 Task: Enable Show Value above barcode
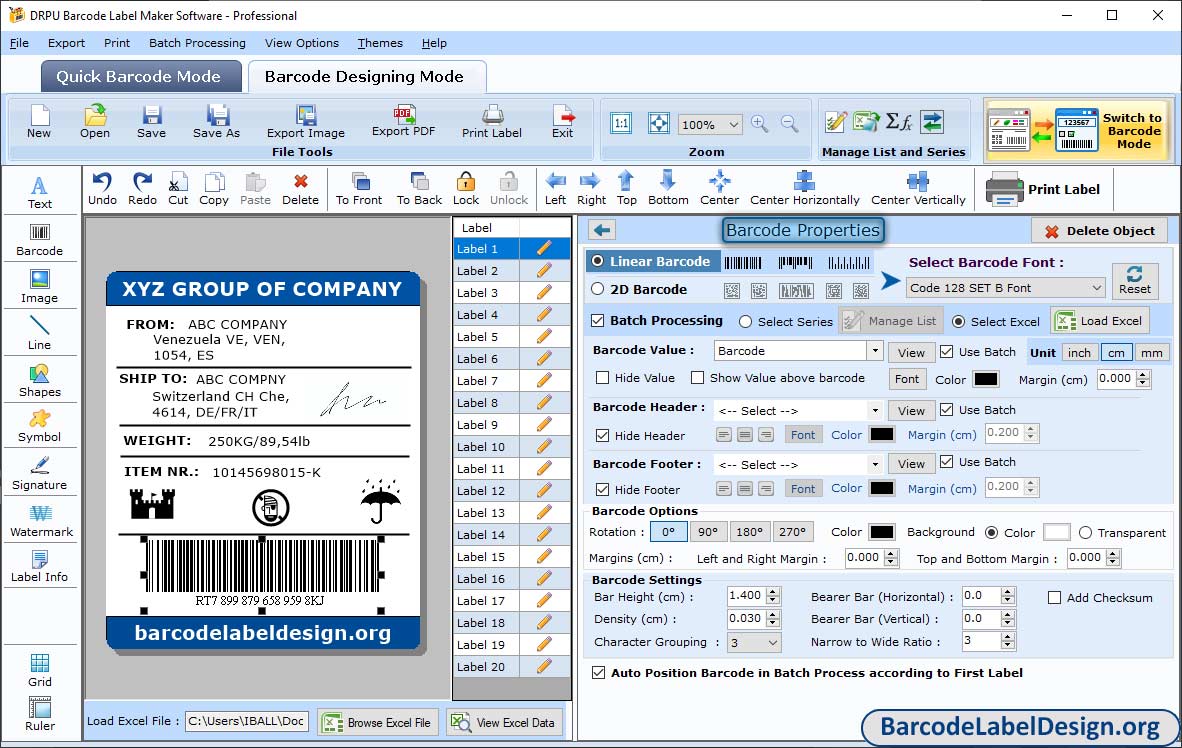click(x=697, y=378)
